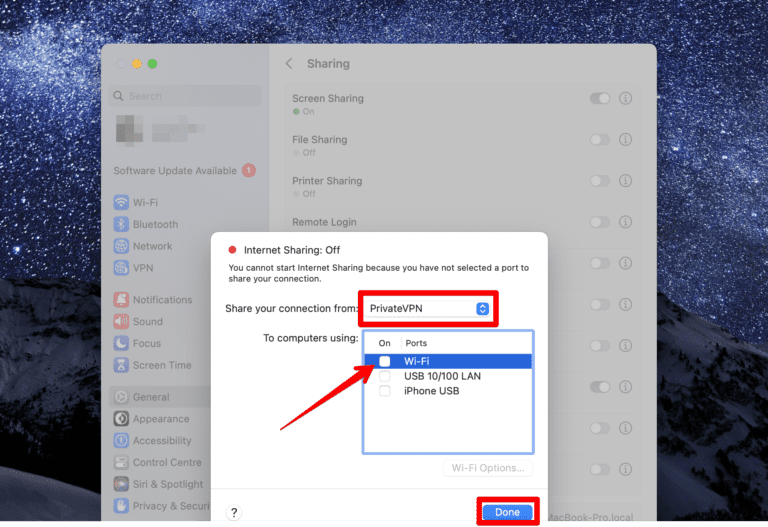Click the Wi-Fi icon in sidebar

[121, 202]
